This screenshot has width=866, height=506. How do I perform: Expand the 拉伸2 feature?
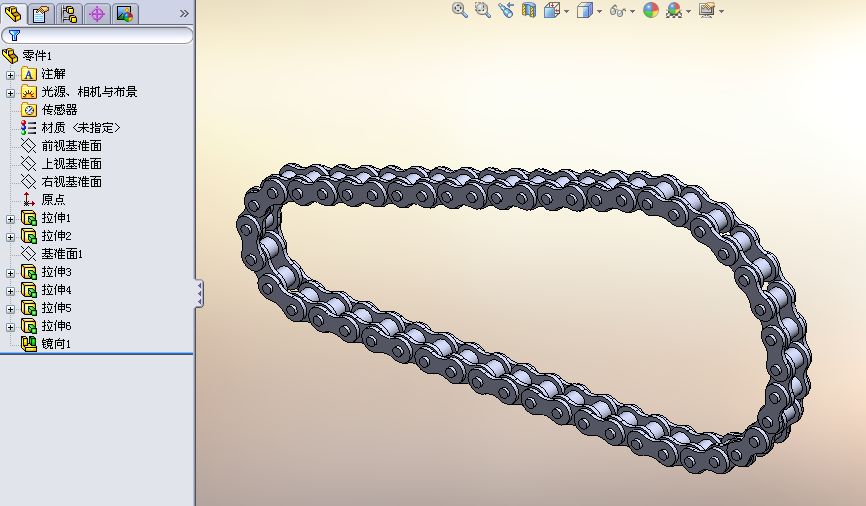pos(10,237)
